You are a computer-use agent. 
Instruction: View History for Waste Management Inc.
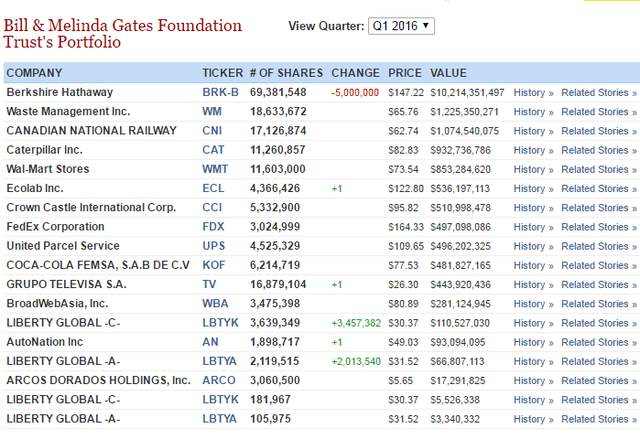(533, 112)
